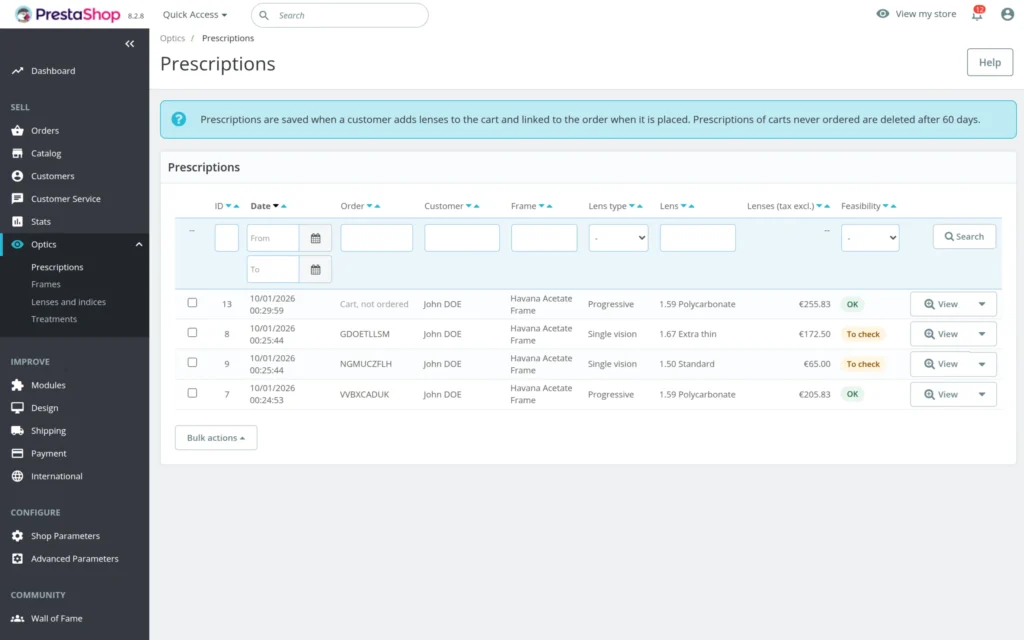Sort ID column descending
The width and height of the screenshot is (1024, 640).
(229, 206)
